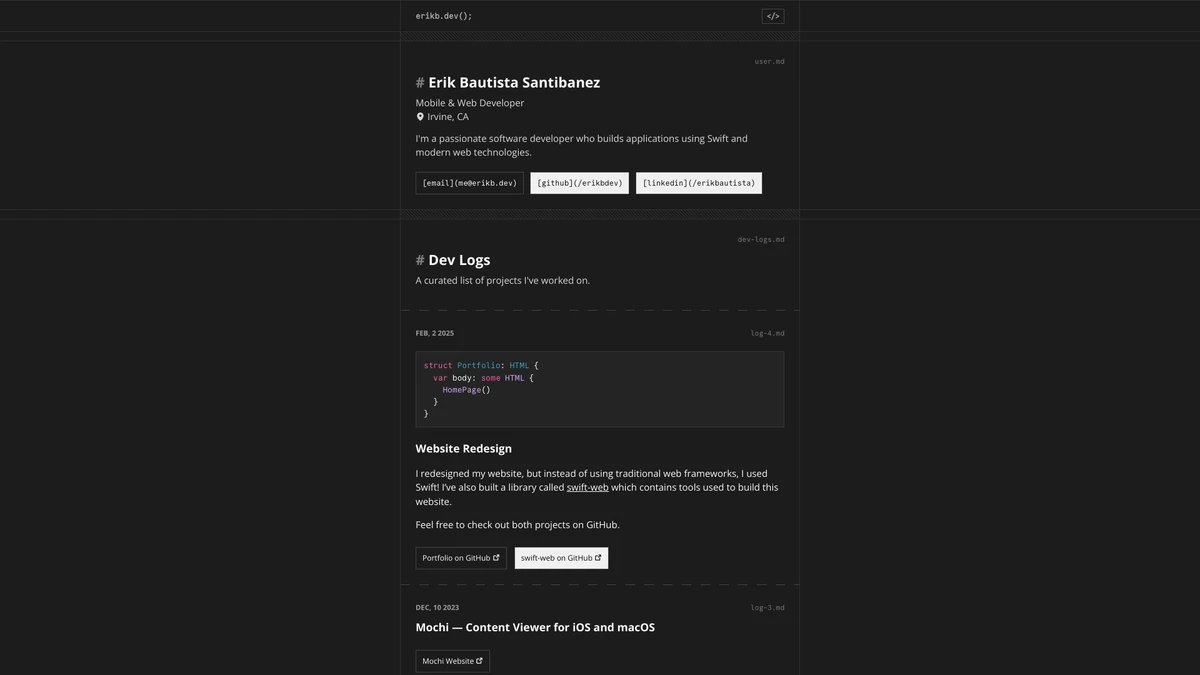This screenshot has width=1200, height=675.
Task: Click inside the Swift Portfolio code block
Action: tap(599, 389)
